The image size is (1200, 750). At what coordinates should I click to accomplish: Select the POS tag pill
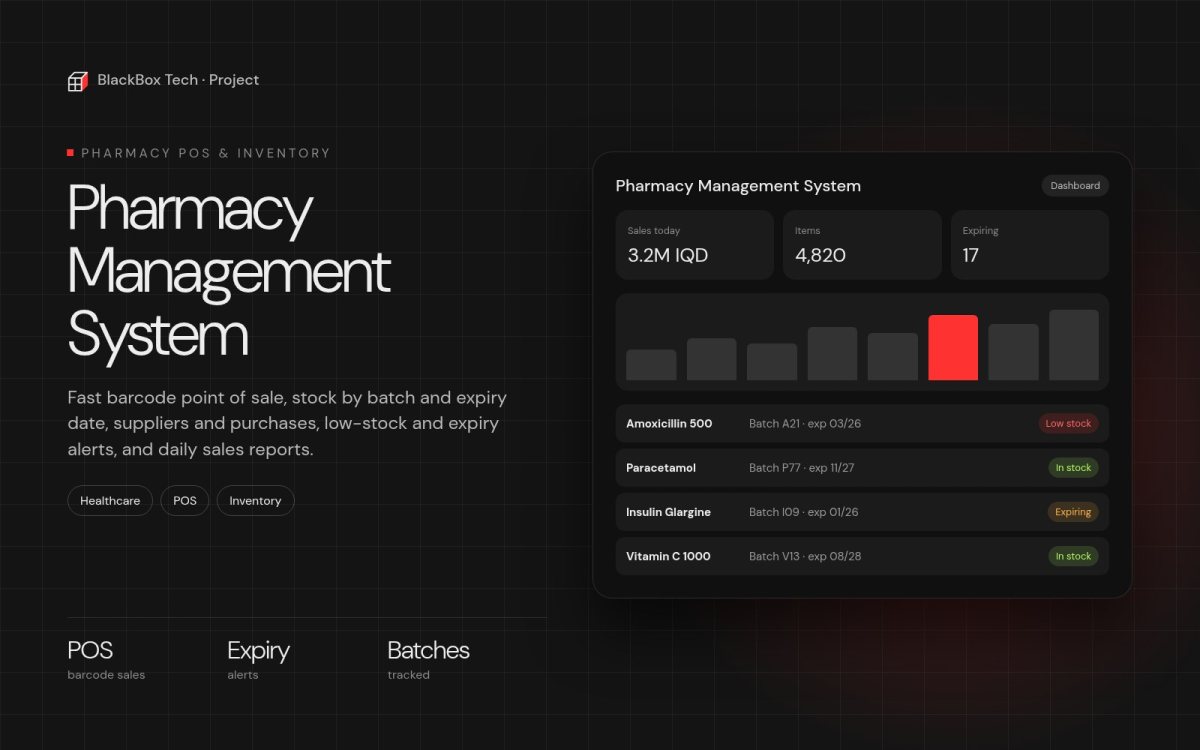pyautogui.click(x=185, y=501)
